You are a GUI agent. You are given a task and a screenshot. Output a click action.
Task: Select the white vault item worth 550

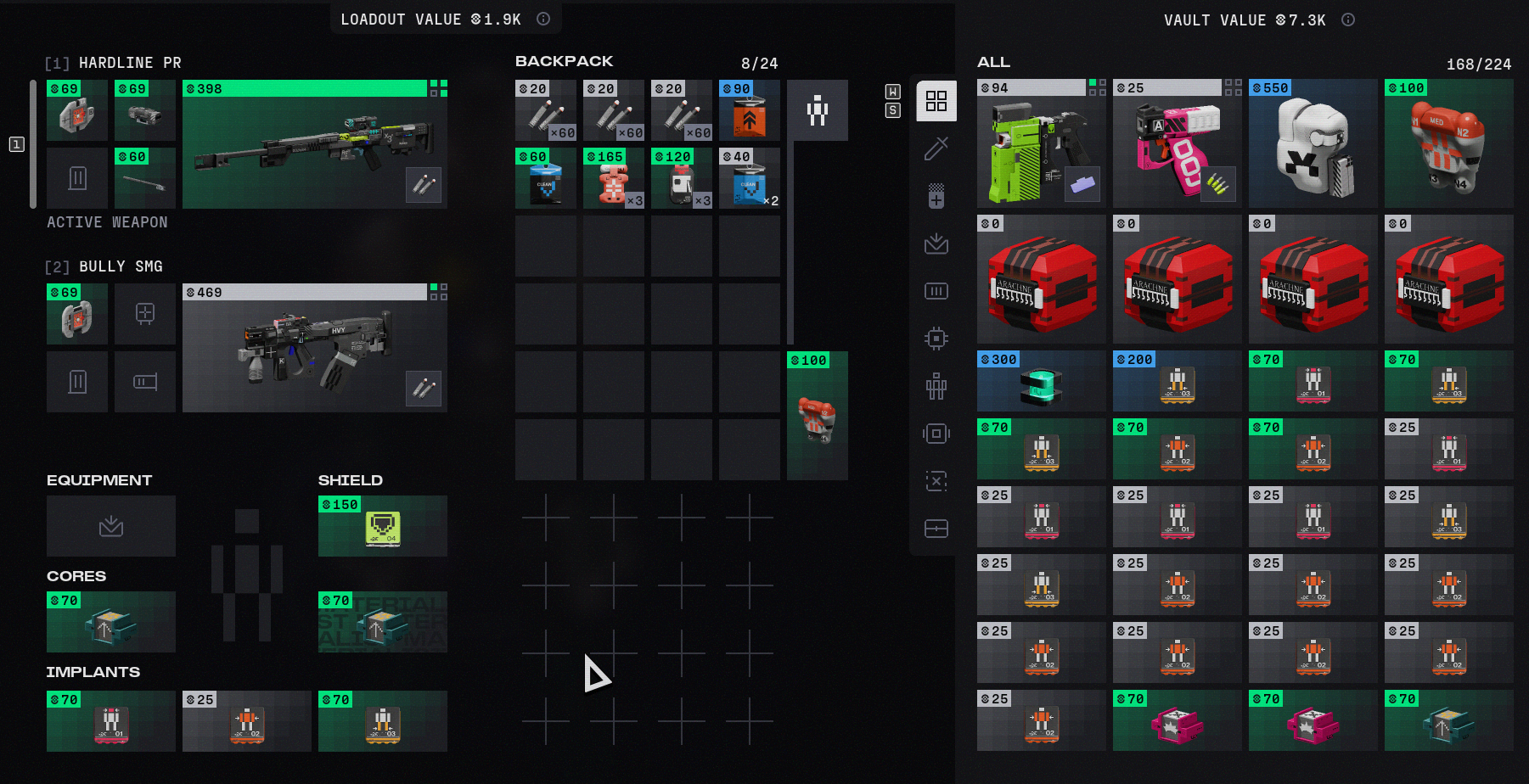pos(1313,143)
